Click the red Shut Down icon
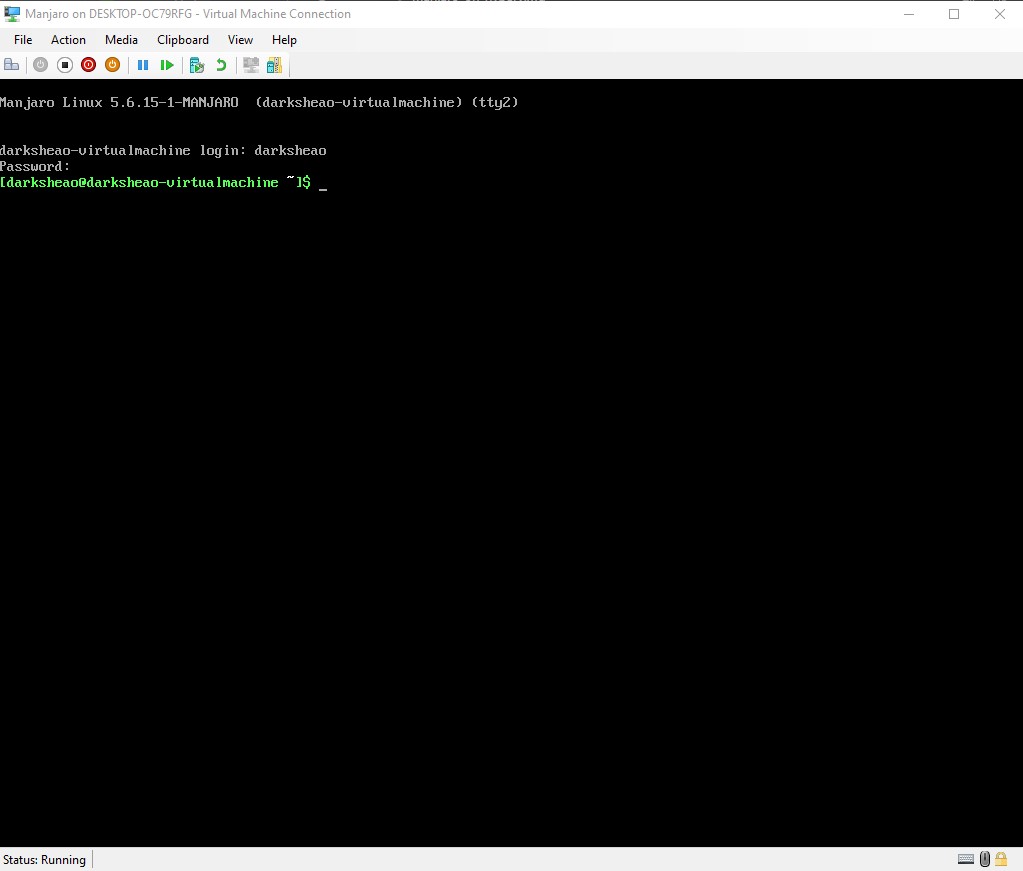This screenshot has height=871, width=1023. pyautogui.click(x=89, y=65)
